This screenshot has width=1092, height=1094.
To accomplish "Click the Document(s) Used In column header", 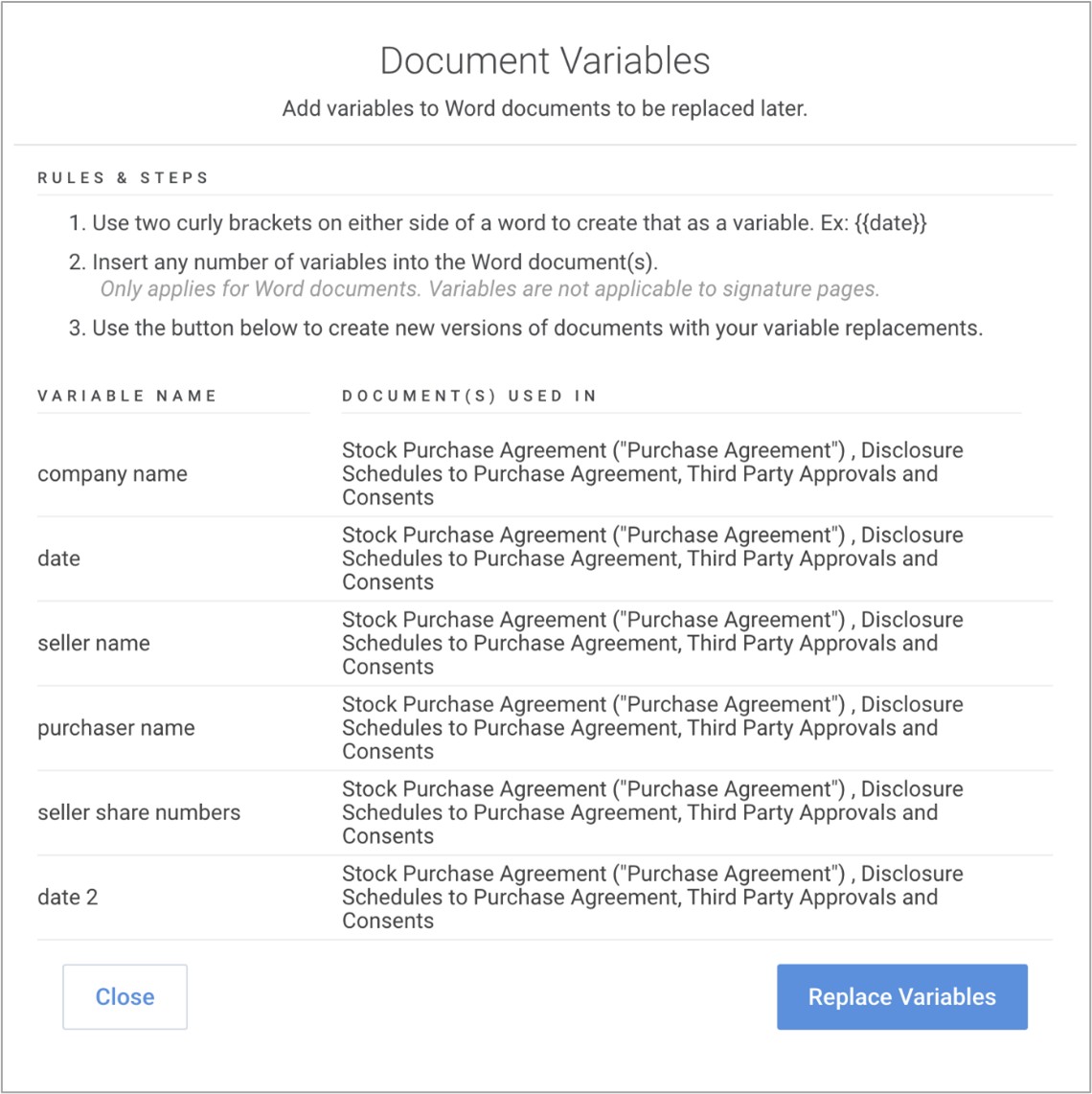I will [469, 396].
